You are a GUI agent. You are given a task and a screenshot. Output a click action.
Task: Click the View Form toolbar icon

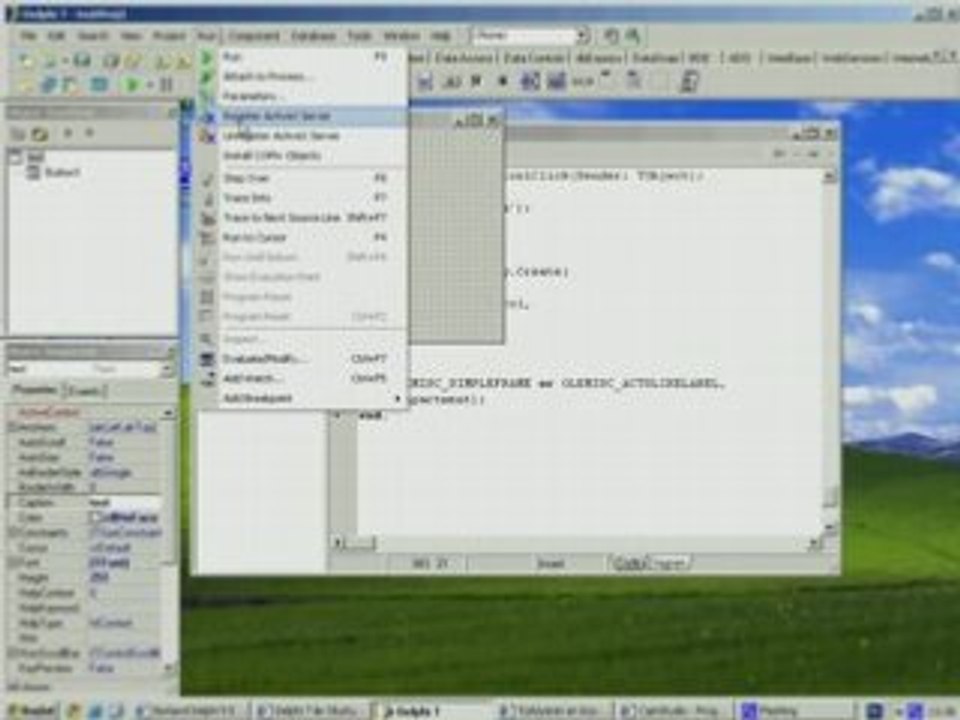49,84
